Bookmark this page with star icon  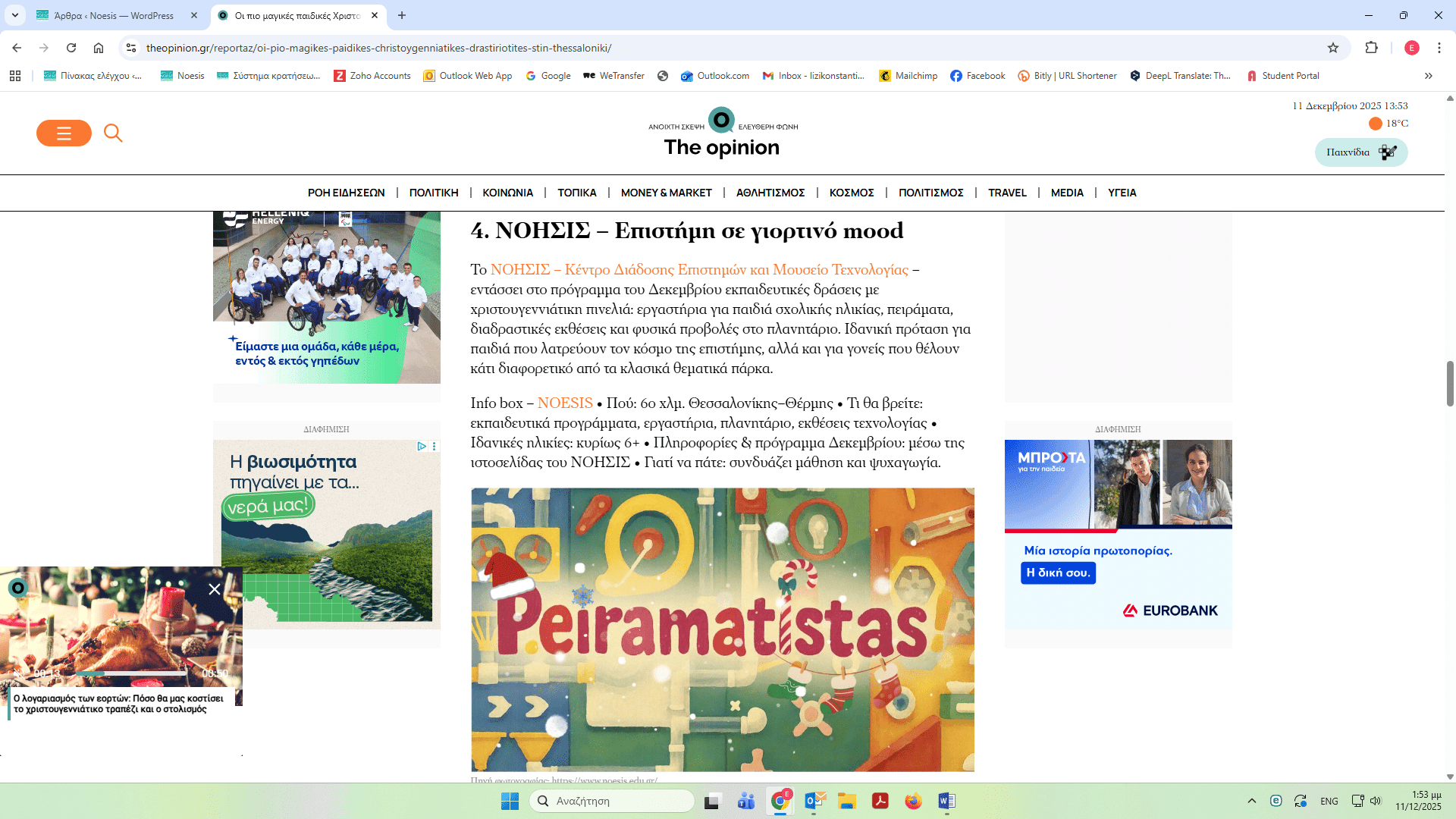pos(1333,48)
